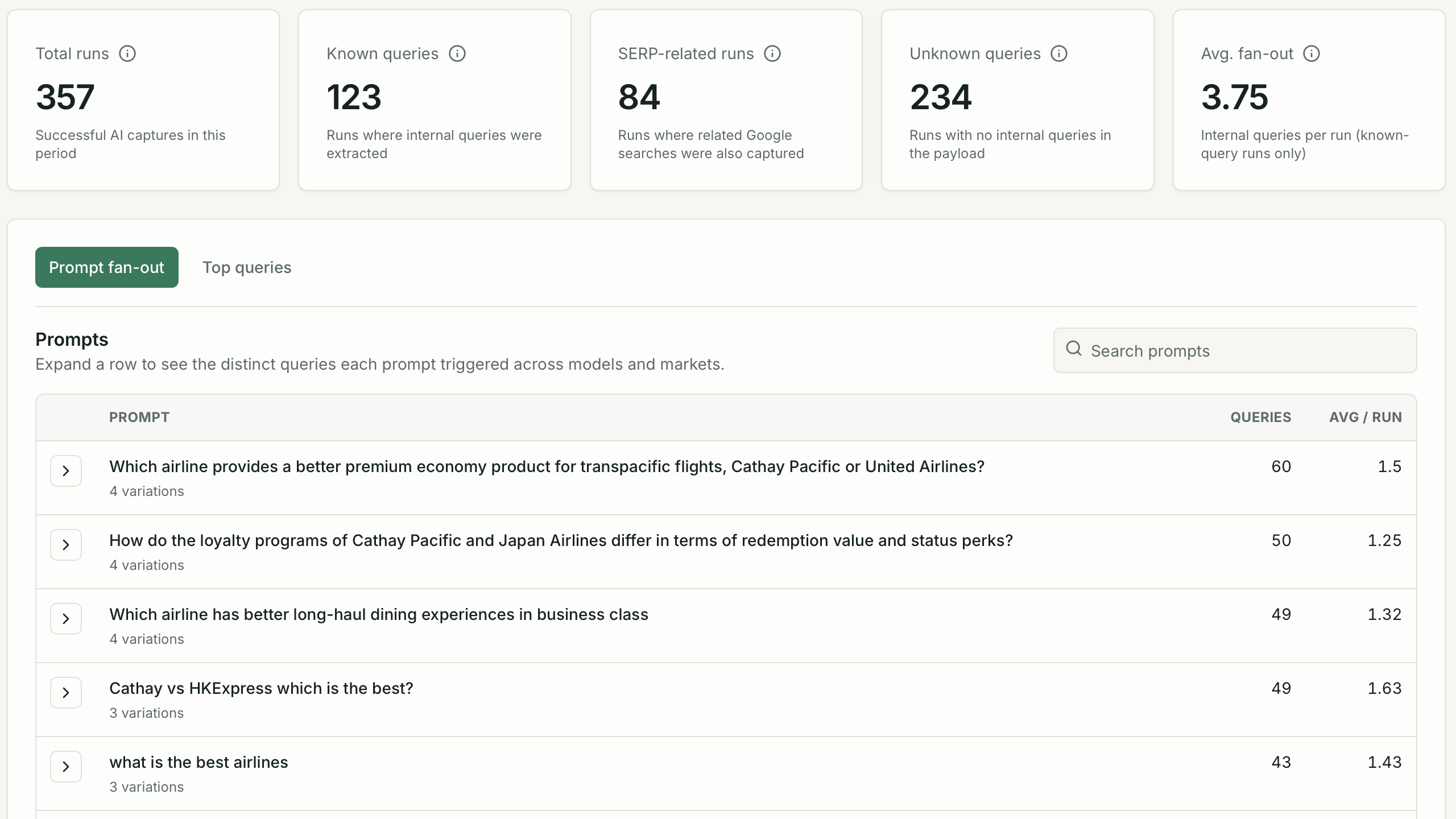
Task: Click the AVG / RUN column header
Action: [x=1366, y=417]
